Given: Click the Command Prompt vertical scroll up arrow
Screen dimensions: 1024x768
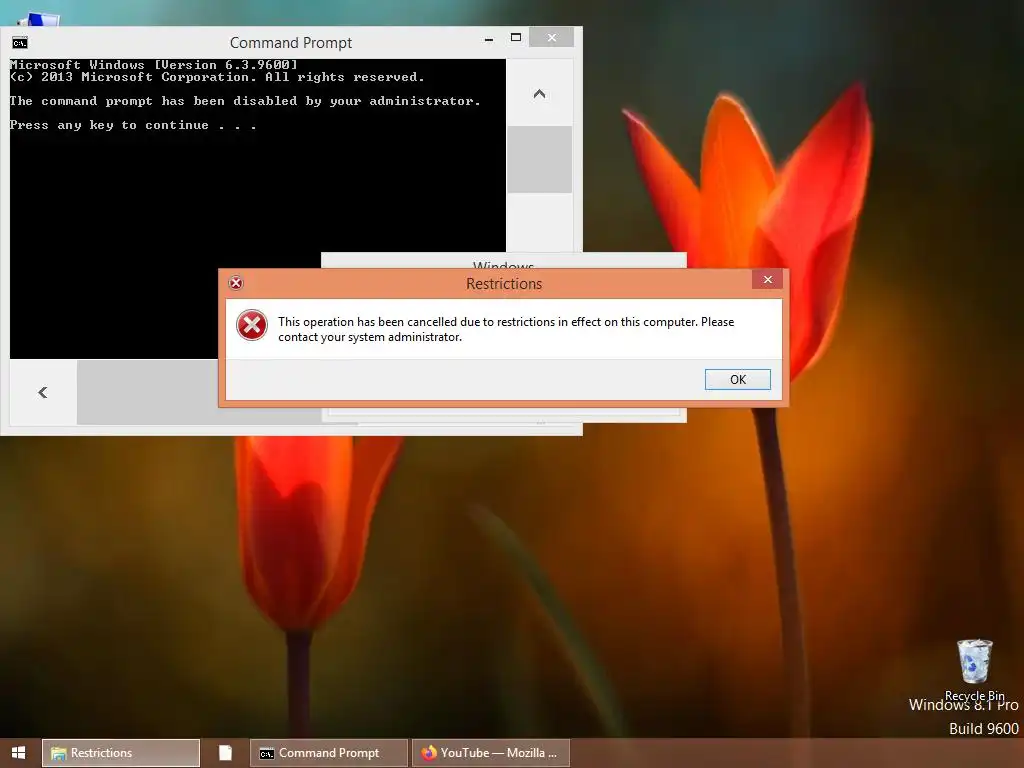Looking at the screenshot, I should click(539, 93).
